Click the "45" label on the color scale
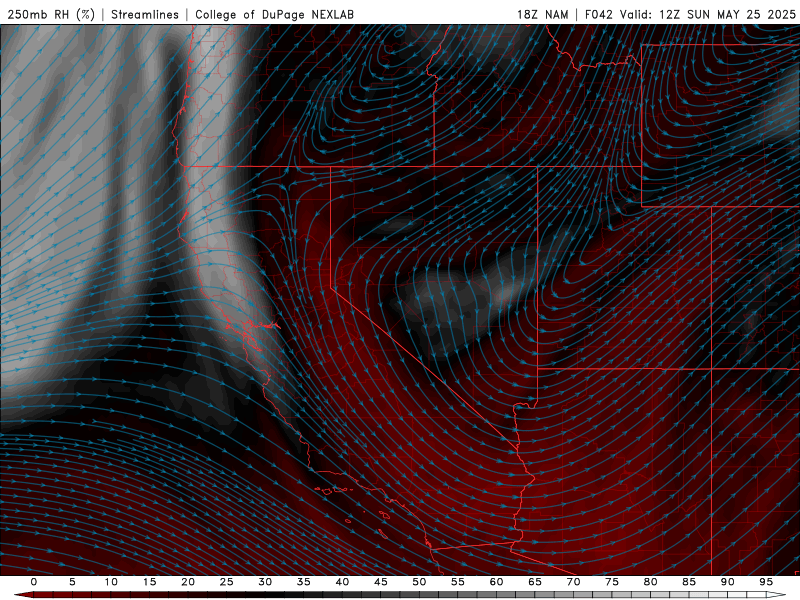The image size is (800, 600). click(381, 582)
